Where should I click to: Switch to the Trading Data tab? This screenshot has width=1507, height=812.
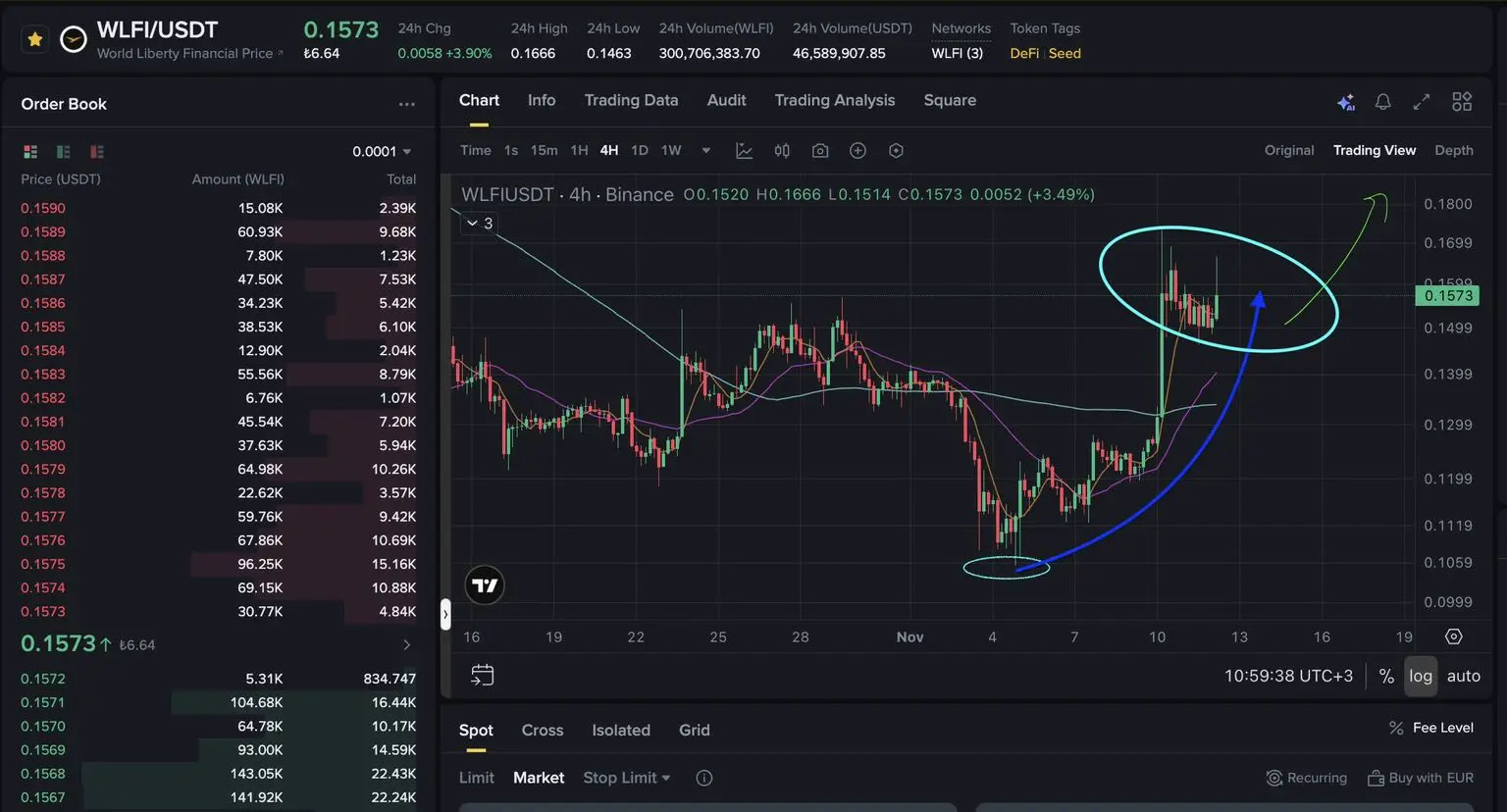(631, 100)
